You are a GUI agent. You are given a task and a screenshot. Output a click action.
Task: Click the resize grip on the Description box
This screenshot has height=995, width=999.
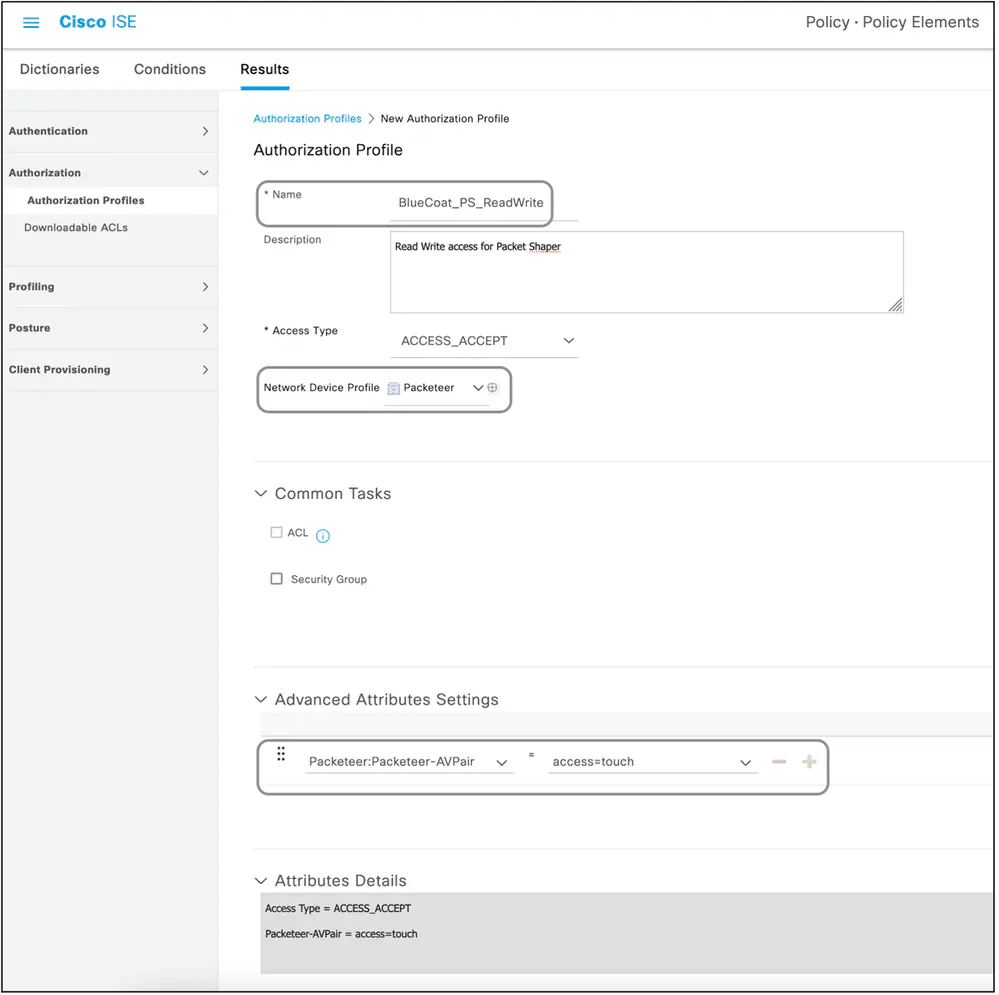tap(897, 306)
